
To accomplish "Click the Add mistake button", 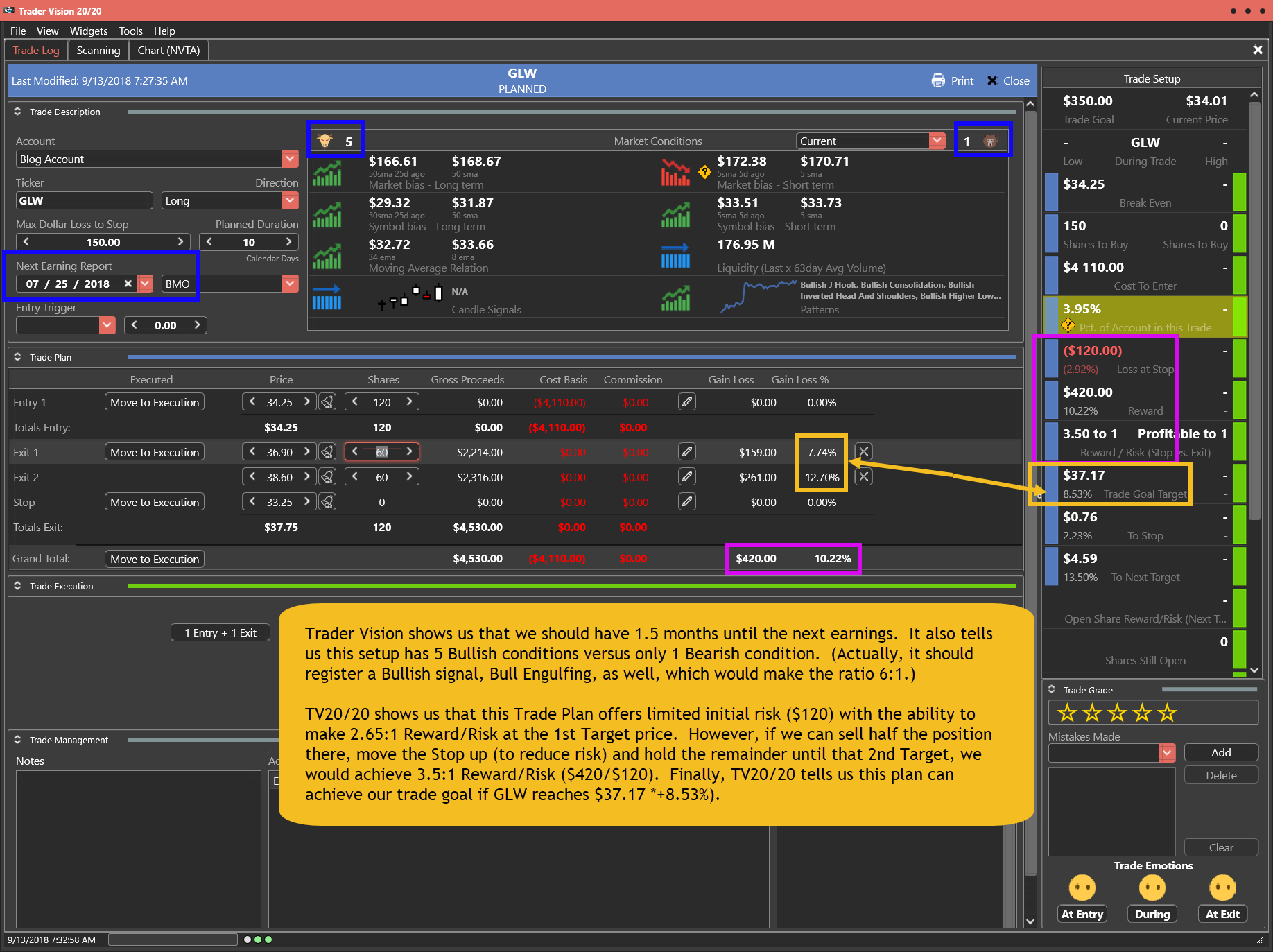I will [x=1221, y=752].
